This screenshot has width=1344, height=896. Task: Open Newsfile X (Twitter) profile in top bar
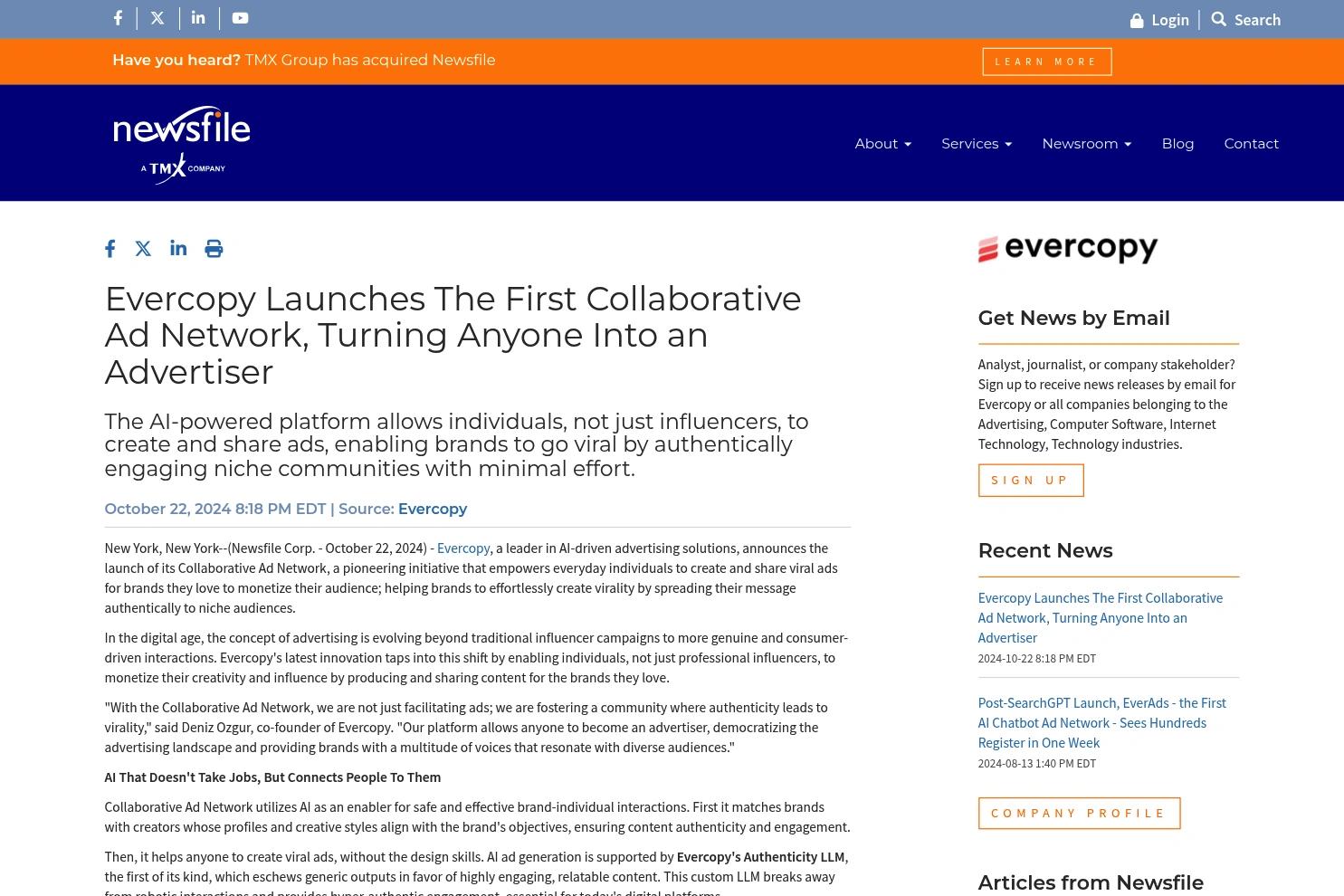tap(157, 18)
